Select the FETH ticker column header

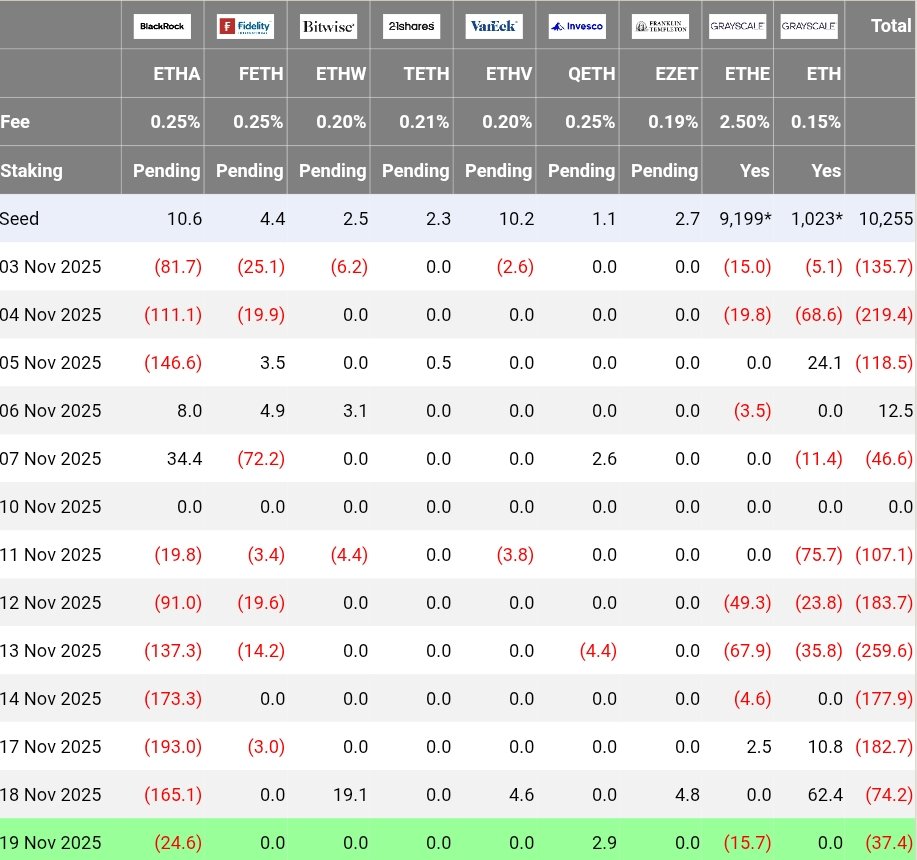tap(261, 74)
